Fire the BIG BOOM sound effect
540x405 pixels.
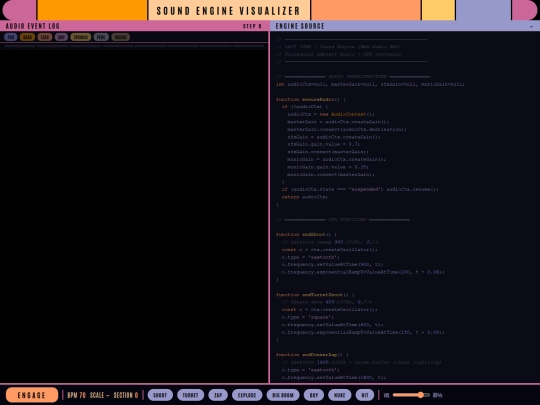(x=283, y=395)
